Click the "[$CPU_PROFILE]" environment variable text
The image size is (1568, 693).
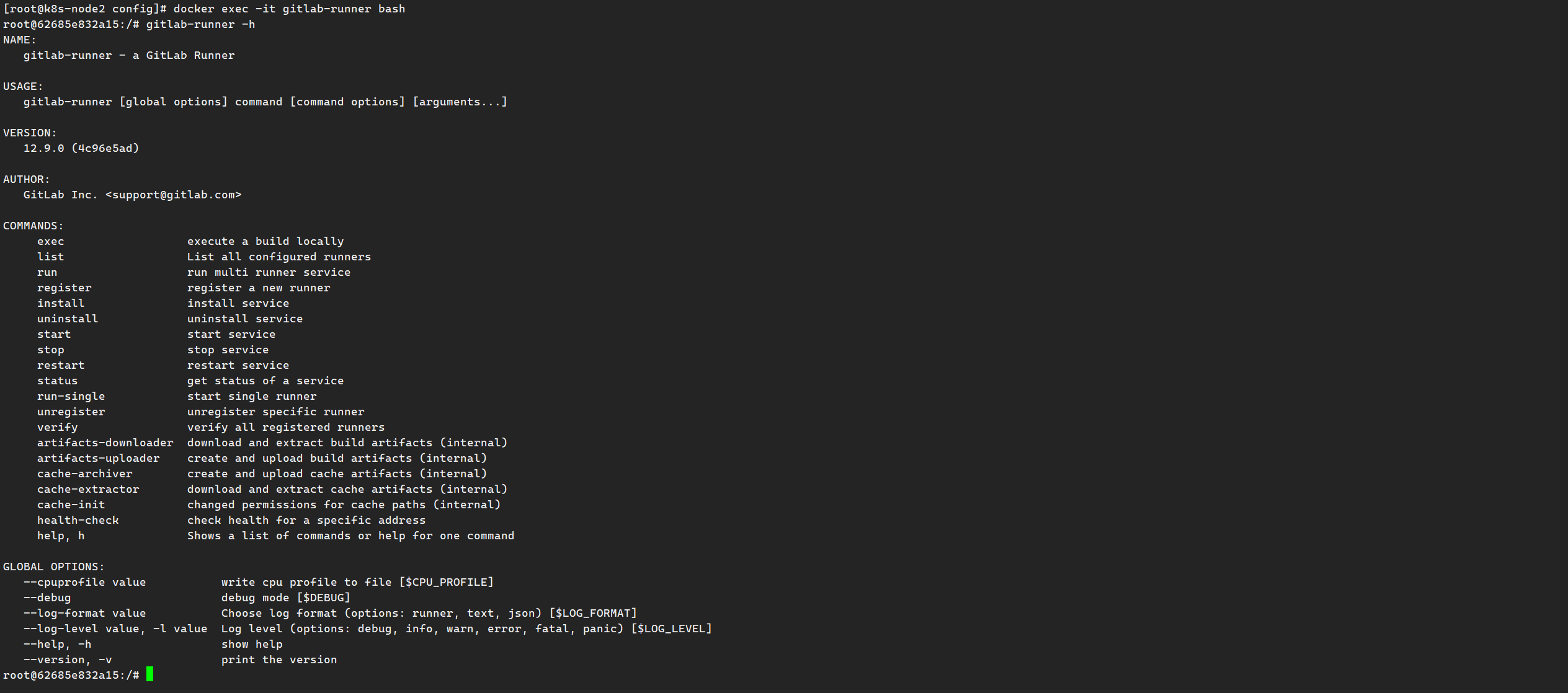(x=446, y=582)
